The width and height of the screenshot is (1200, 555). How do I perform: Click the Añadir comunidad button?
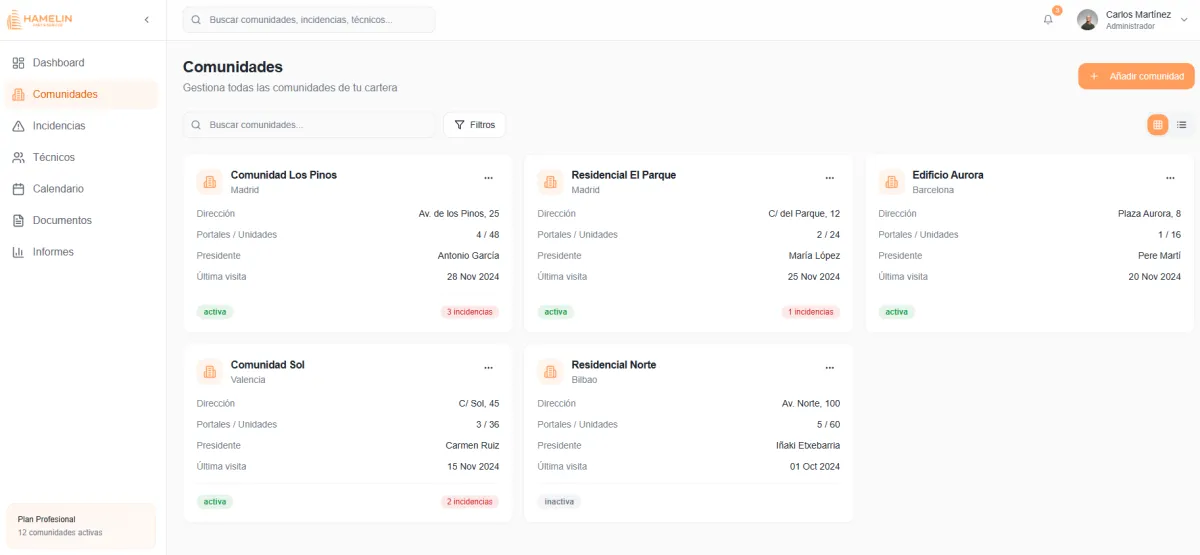coord(1136,76)
